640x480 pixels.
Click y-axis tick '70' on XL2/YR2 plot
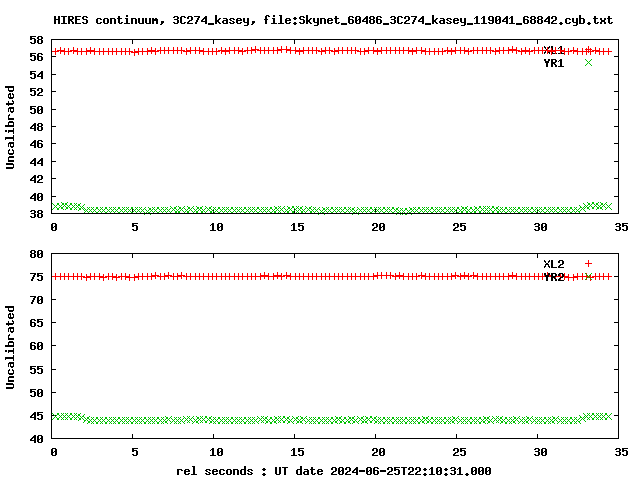[x=36, y=300]
